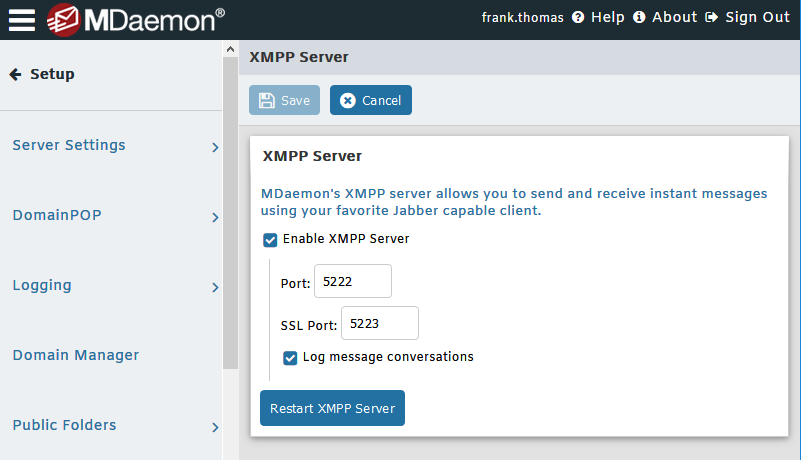Open the hamburger navigation menu

[22, 19]
